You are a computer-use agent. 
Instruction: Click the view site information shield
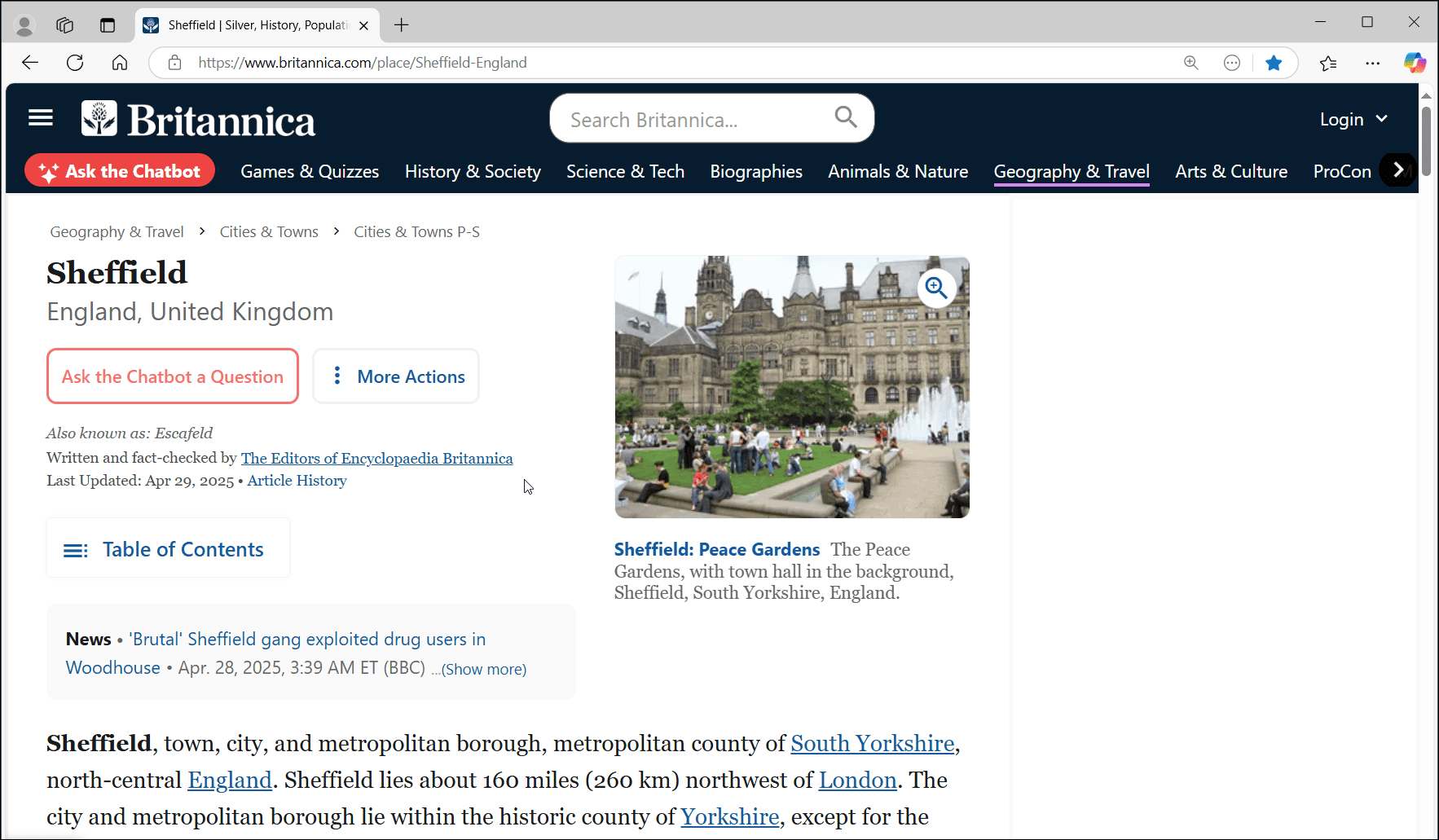174,62
